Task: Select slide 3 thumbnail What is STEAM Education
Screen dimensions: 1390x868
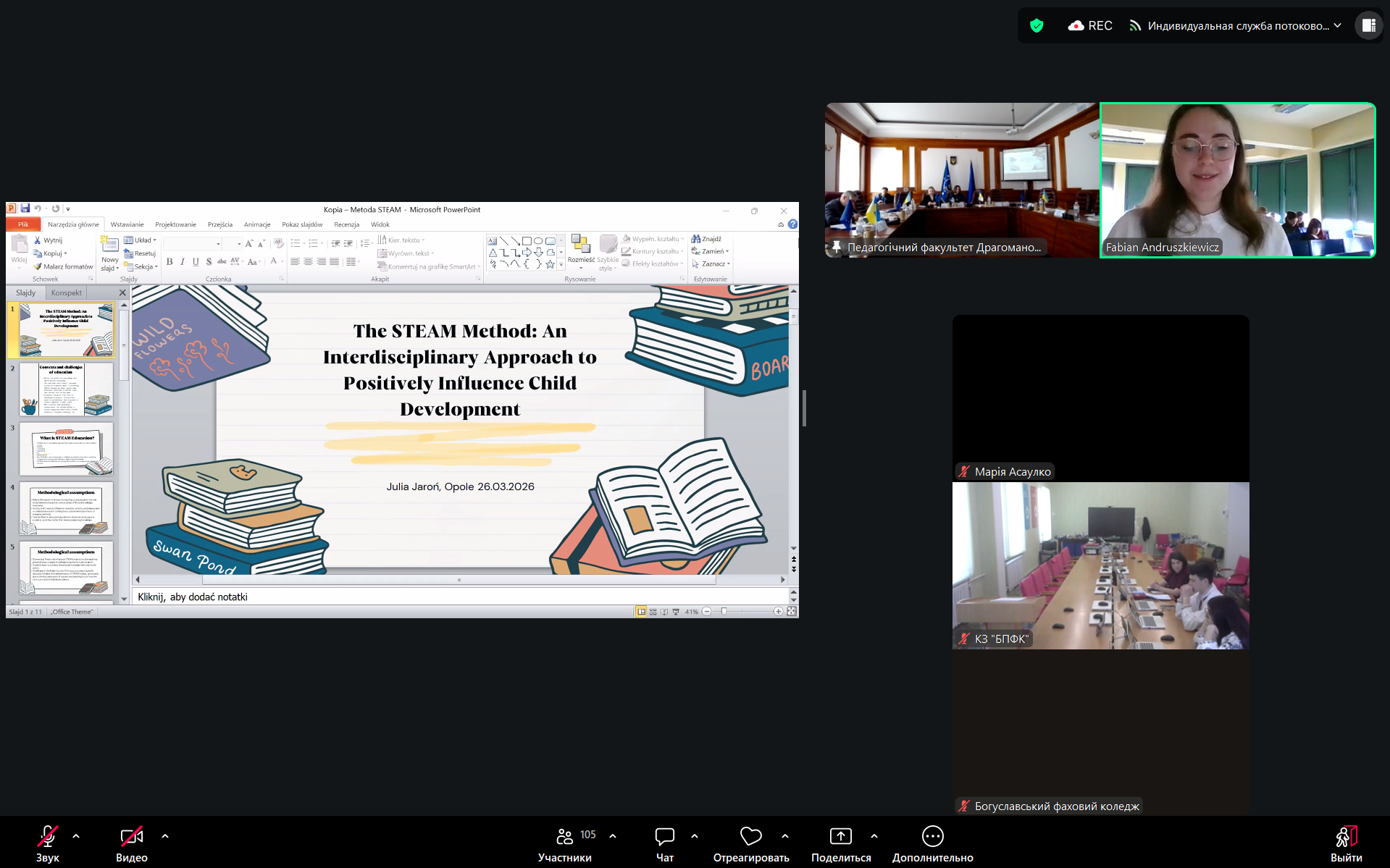Action: click(66, 449)
